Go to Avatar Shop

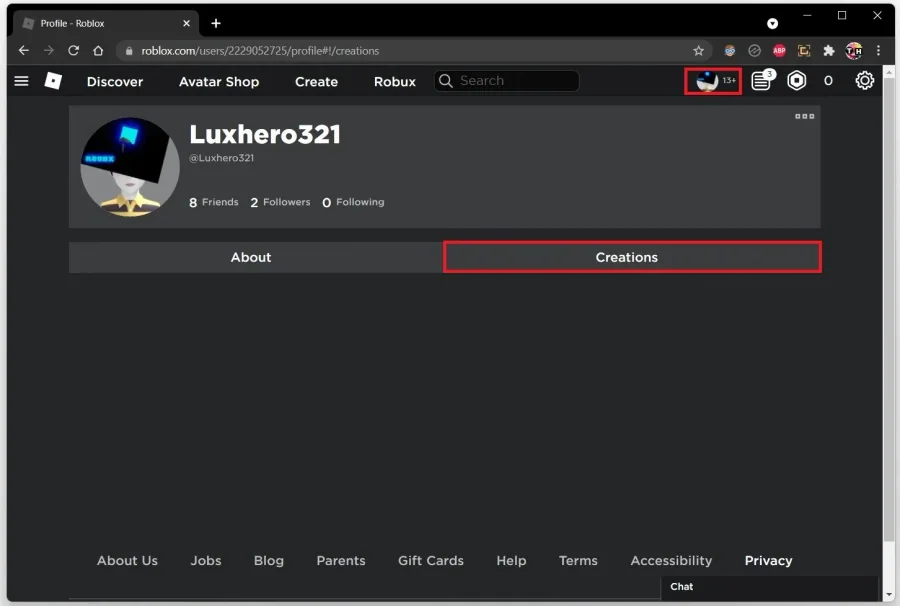click(x=219, y=81)
